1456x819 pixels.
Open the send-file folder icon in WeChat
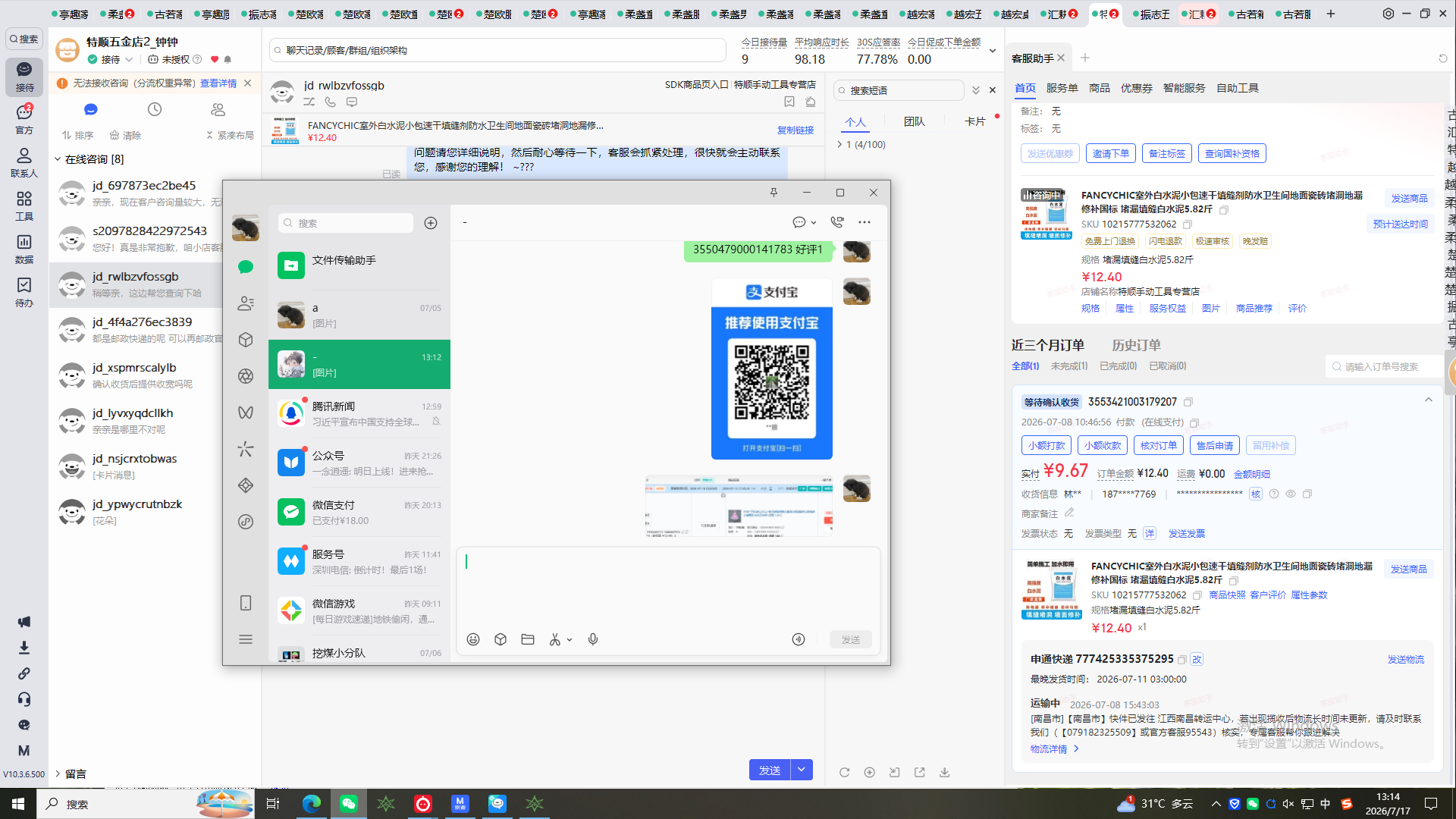pos(528,639)
